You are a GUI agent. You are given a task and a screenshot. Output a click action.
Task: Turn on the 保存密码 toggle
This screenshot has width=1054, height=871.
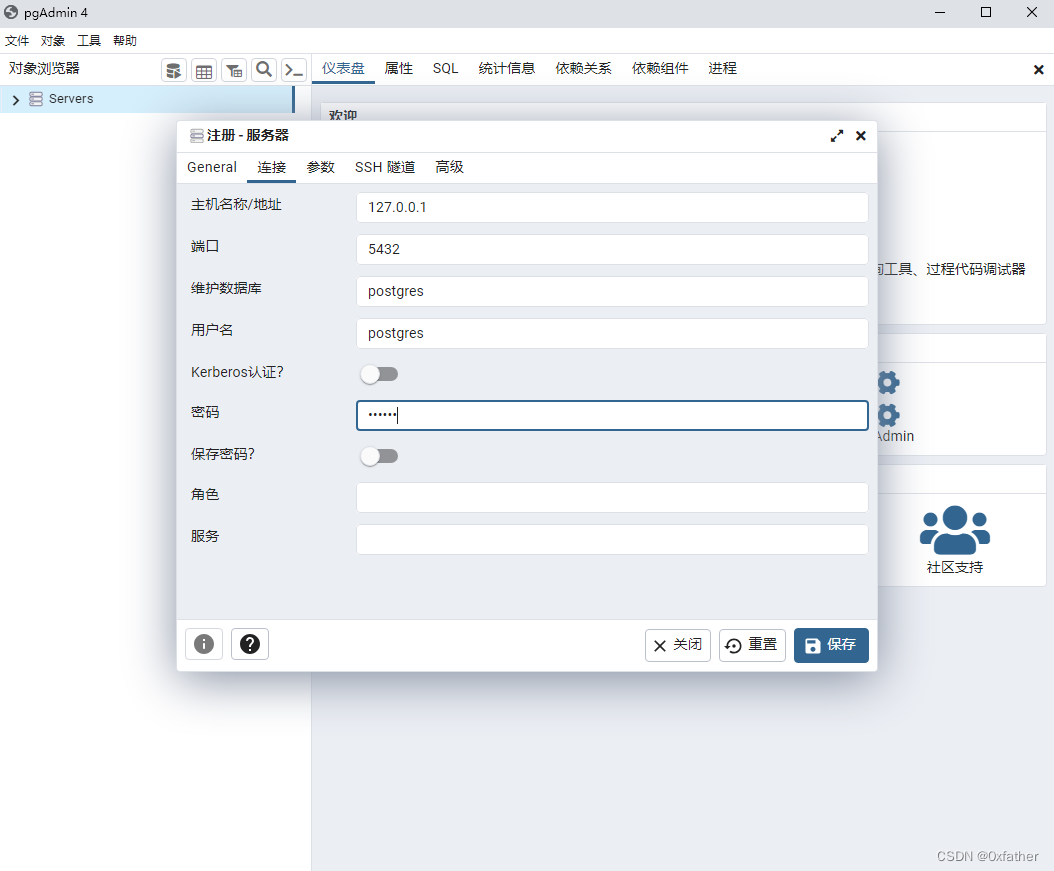[379, 454]
